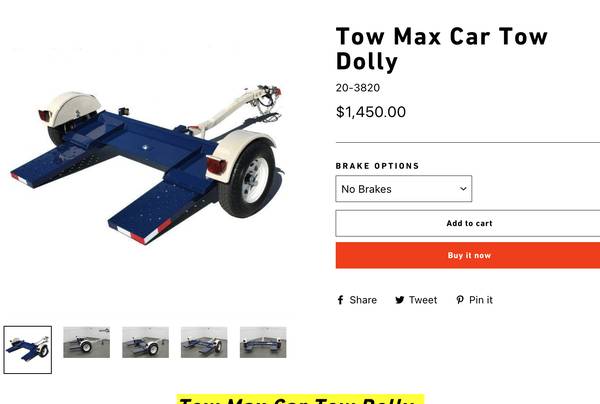600x404 pixels.
Task: Click the Facebook icon beside Share
Action: pos(340,300)
